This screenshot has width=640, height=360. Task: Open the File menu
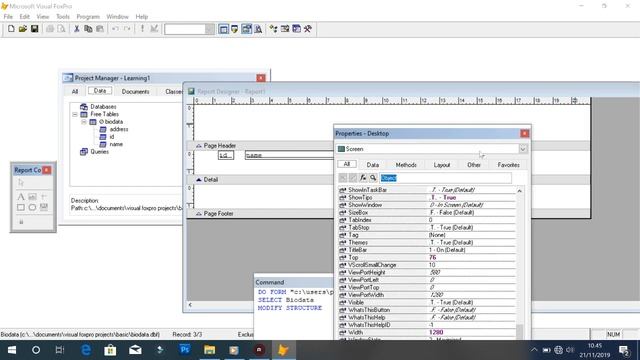click(8, 17)
